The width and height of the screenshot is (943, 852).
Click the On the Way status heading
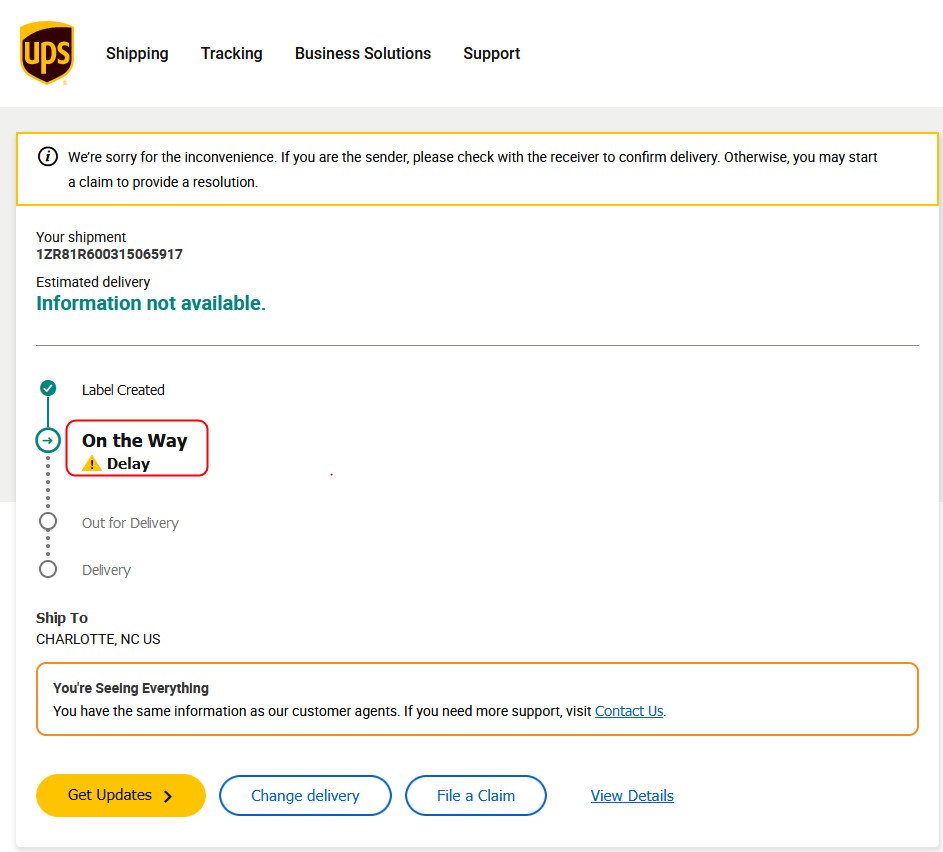135,441
